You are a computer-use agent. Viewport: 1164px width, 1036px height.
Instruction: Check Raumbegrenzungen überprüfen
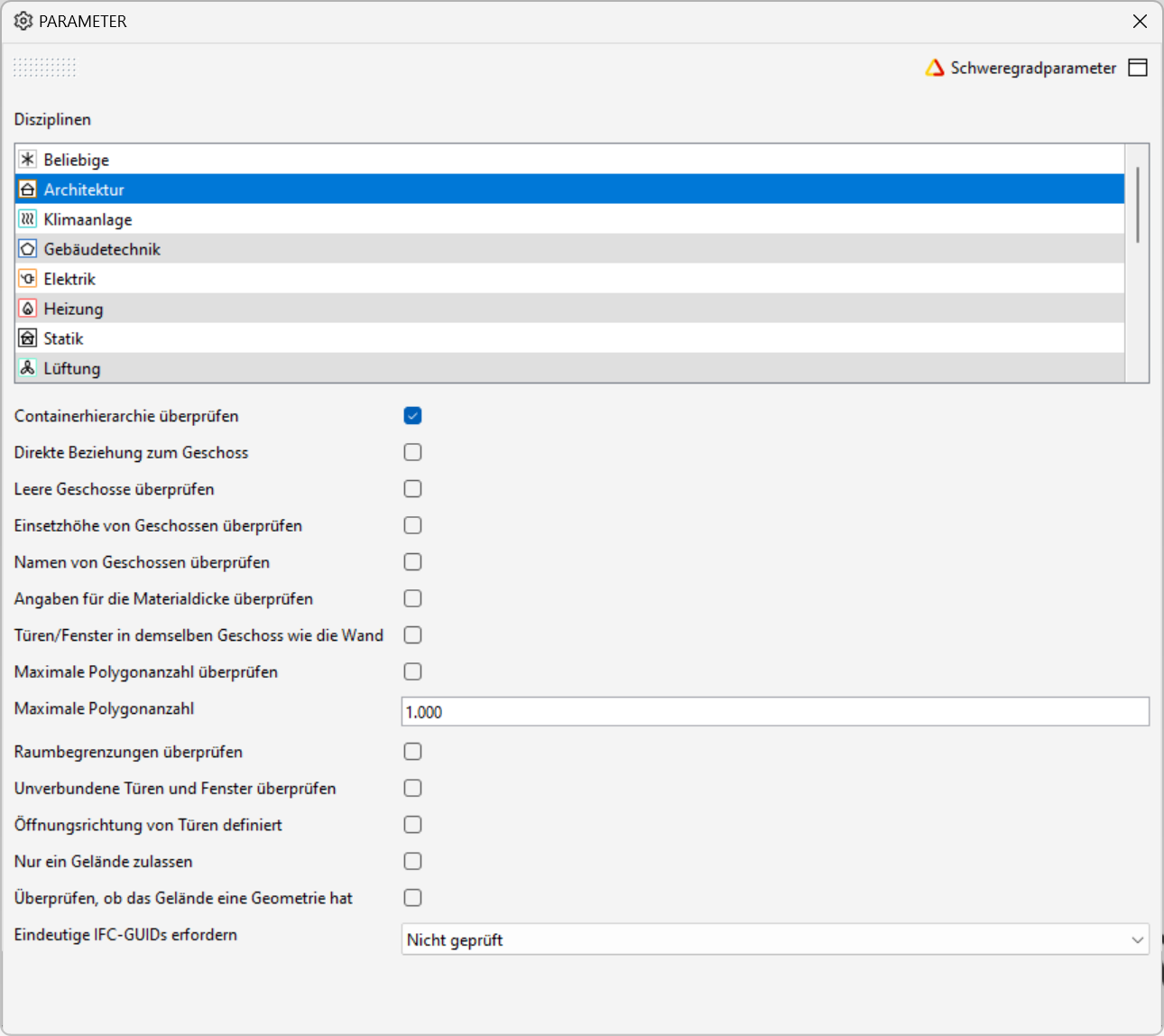pyautogui.click(x=412, y=752)
